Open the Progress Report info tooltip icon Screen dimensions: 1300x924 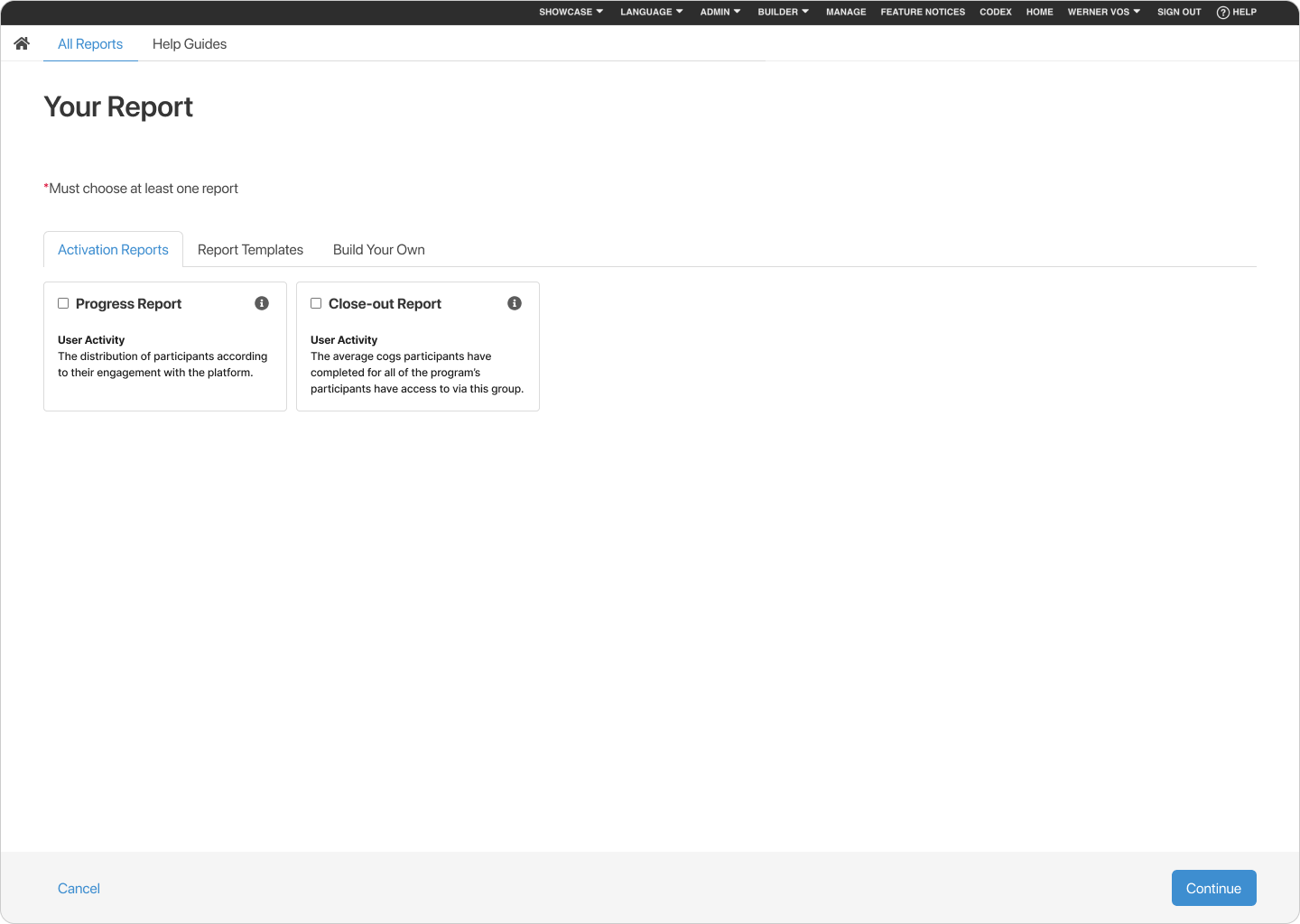[262, 303]
